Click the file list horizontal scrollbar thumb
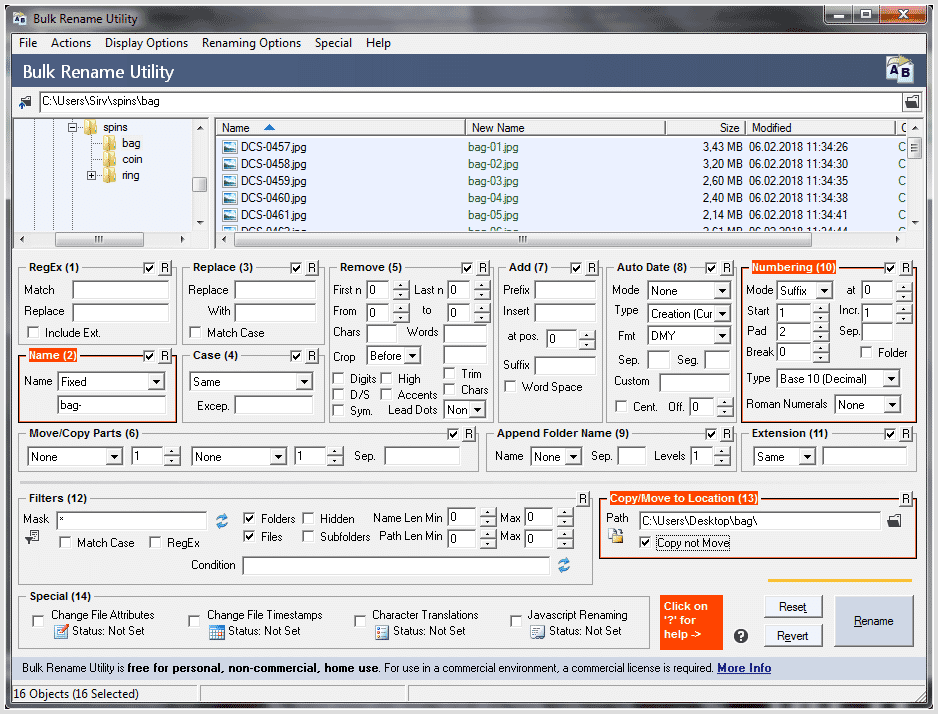 click(x=523, y=240)
